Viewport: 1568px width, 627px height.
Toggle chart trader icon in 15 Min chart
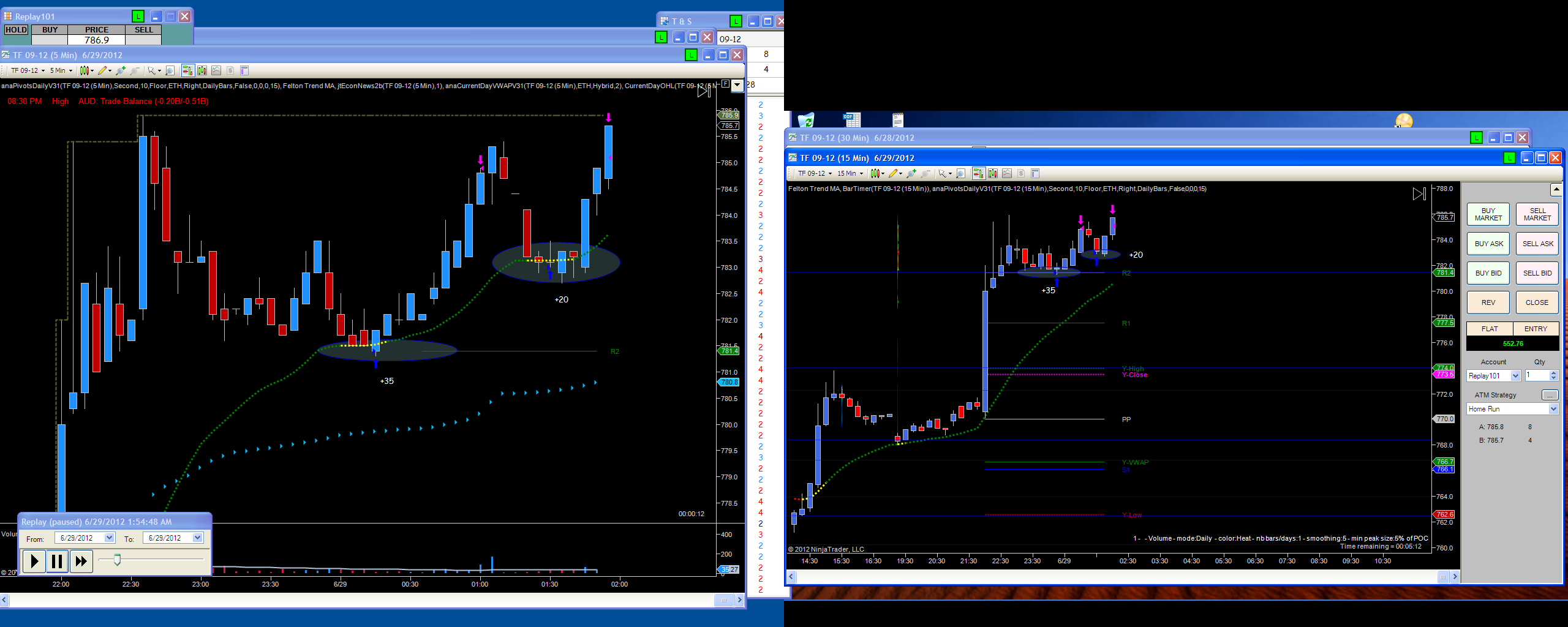click(978, 173)
